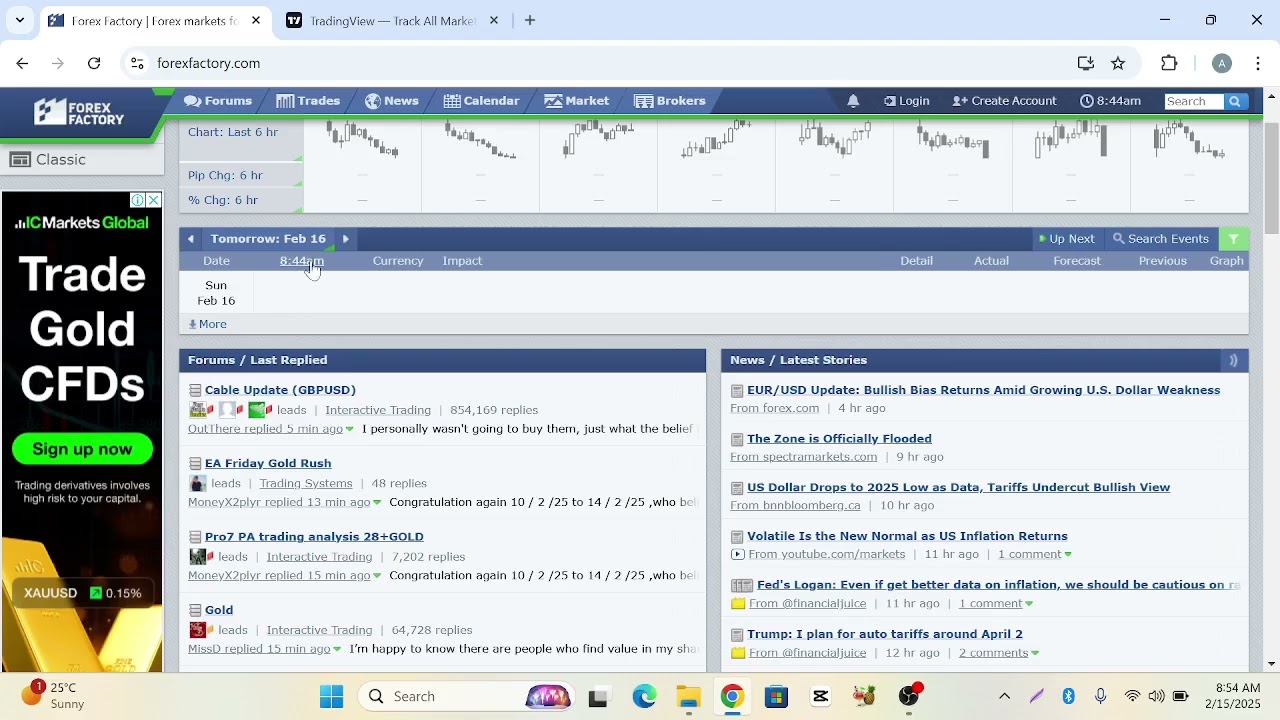
Task: Expand OutThere reply dropdown arrow
Action: pos(349,429)
